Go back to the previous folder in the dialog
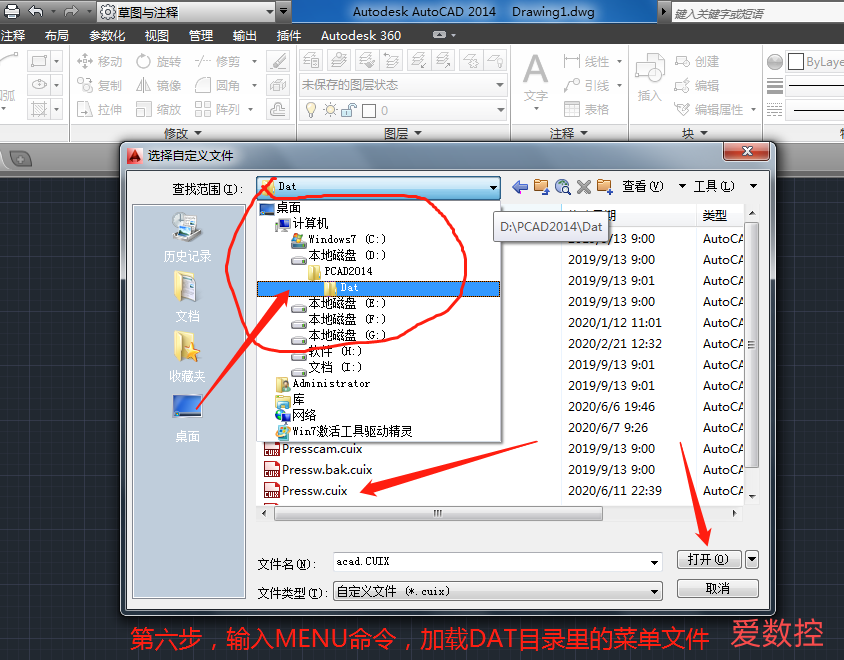The height and width of the screenshot is (660, 844). (x=519, y=187)
